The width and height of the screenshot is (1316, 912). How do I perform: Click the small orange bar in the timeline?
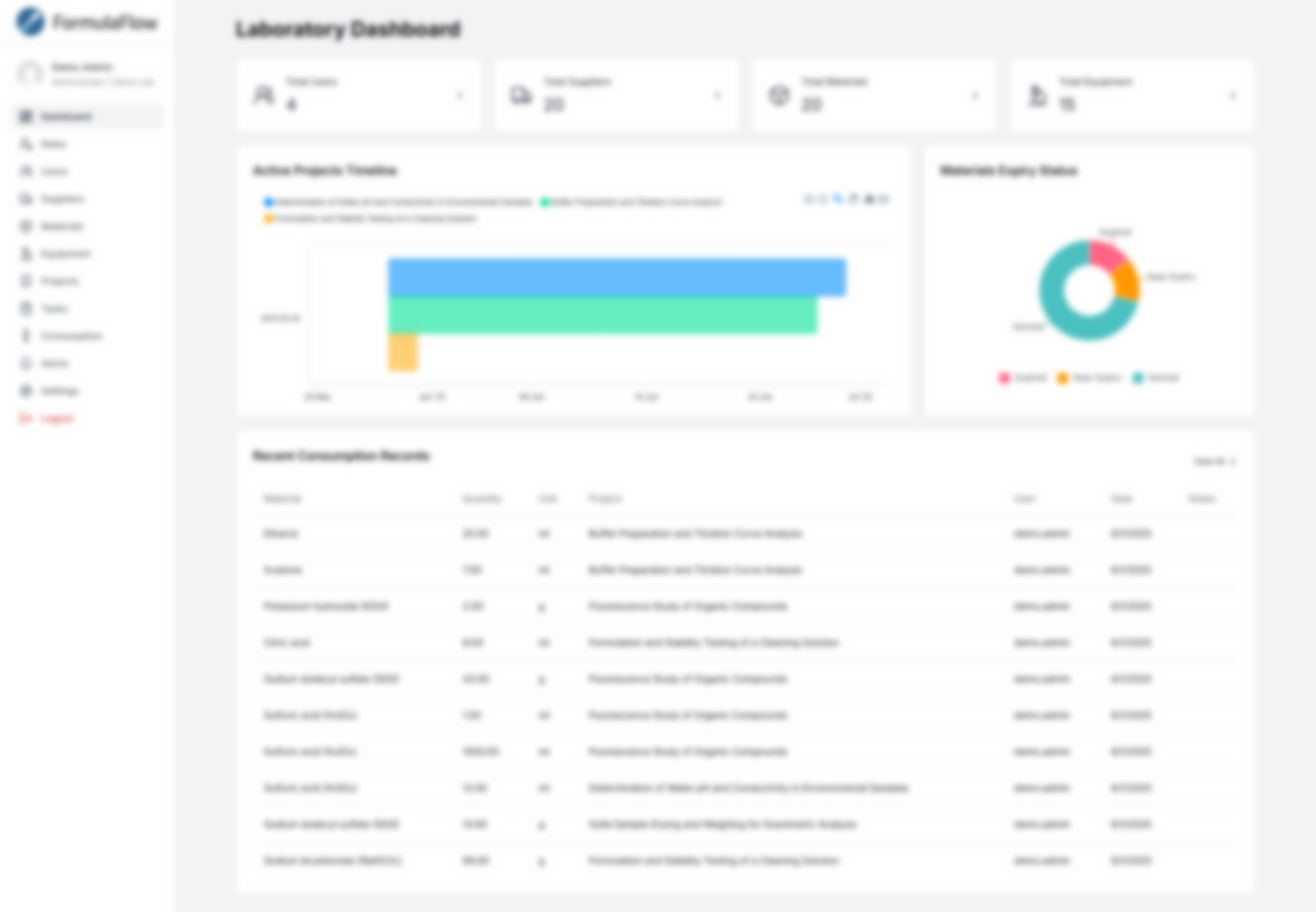point(403,352)
